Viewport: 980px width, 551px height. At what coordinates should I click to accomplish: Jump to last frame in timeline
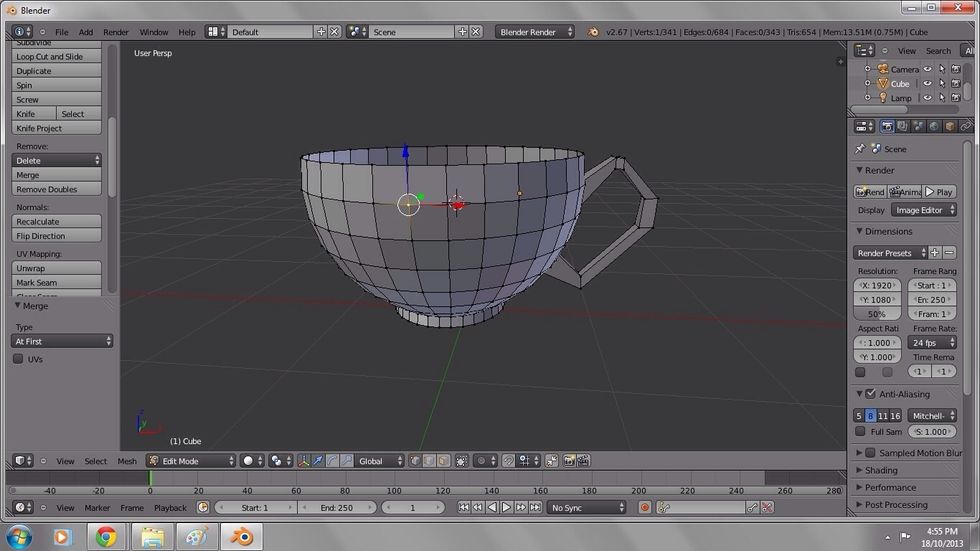pyautogui.click(x=535, y=508)
